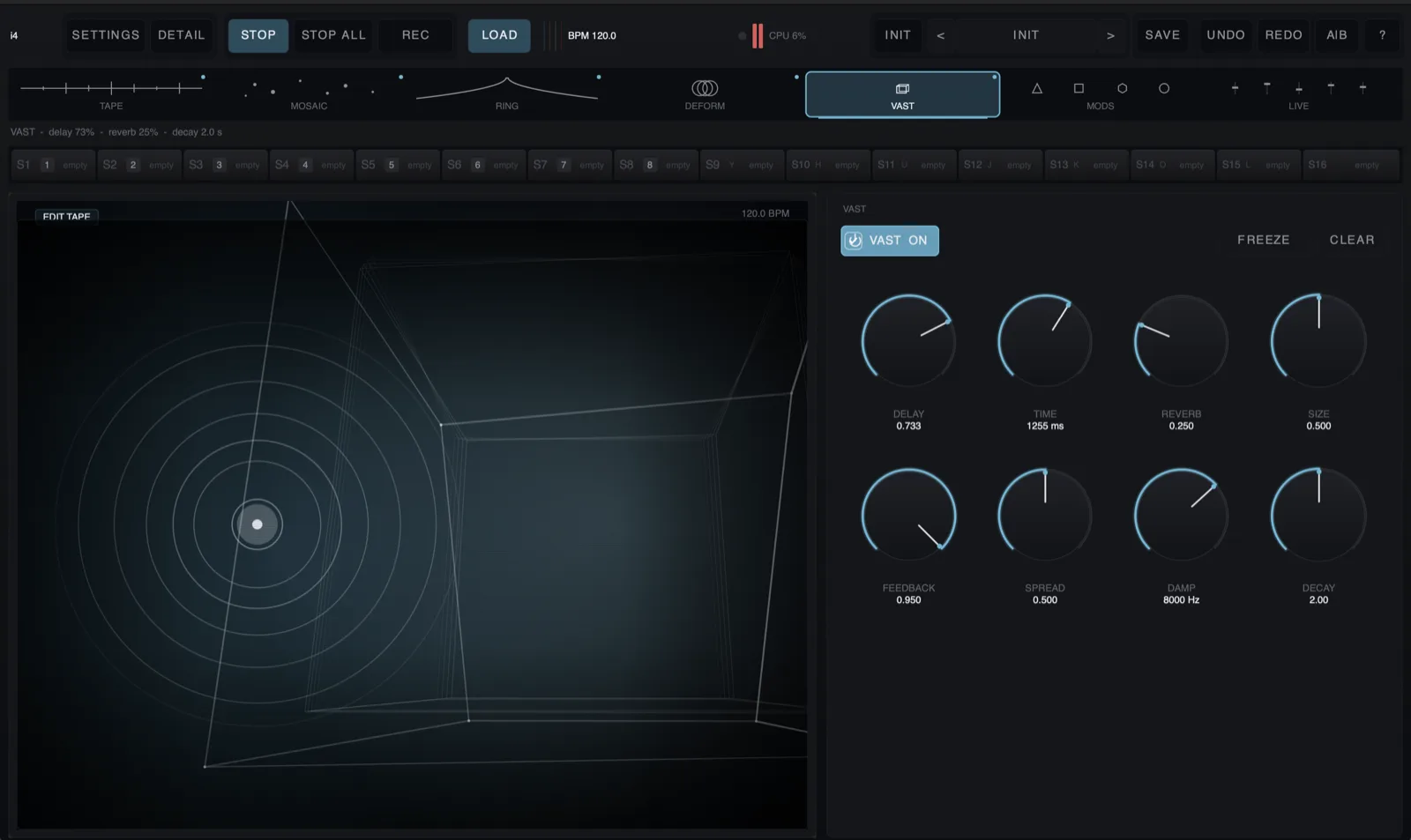1411x840 pixels.
Task: Select the DEFORM module tab
Action: pos(705,93)
